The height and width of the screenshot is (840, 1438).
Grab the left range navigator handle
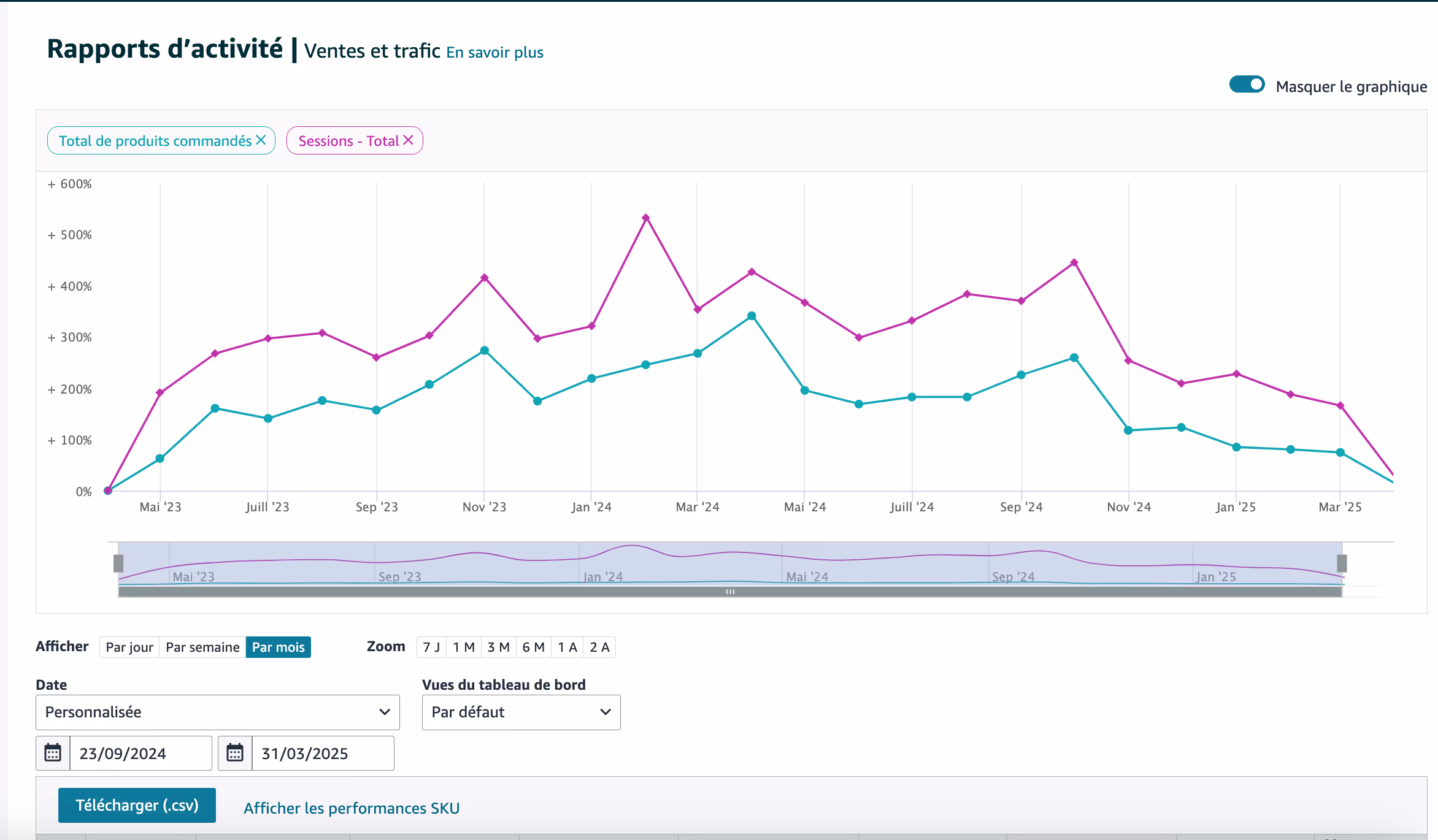click(118, 563)
